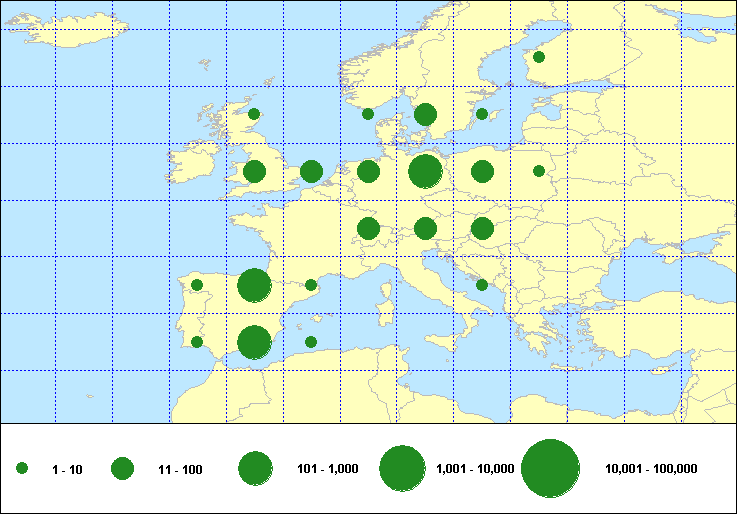Screen dimensions: 737x514
Task: Click the small dot marker in Finland
Action: [539, 57]
